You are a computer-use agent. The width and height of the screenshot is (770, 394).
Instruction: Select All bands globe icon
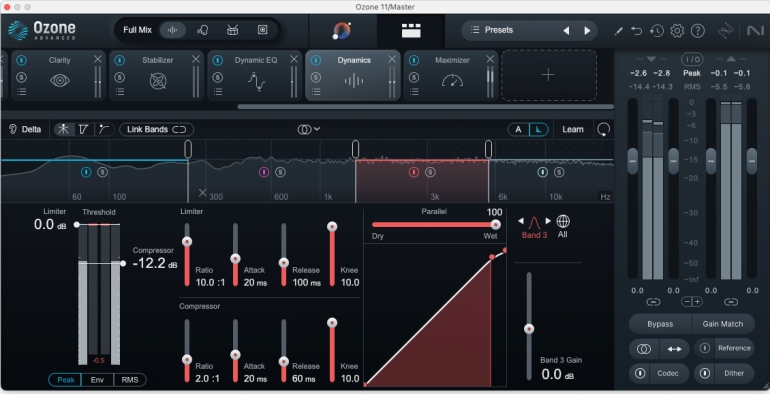tap(563, 222)
